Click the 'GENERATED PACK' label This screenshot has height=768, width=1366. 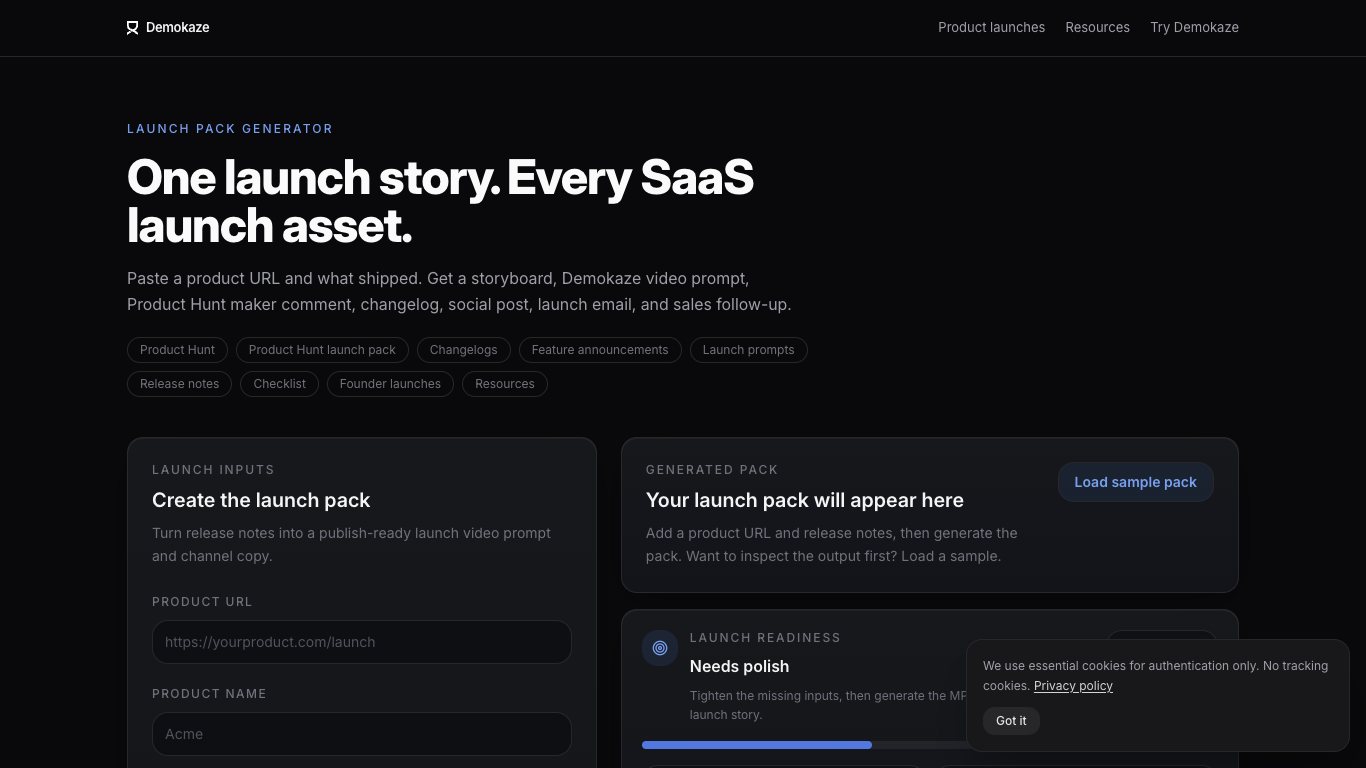(712, 470)
